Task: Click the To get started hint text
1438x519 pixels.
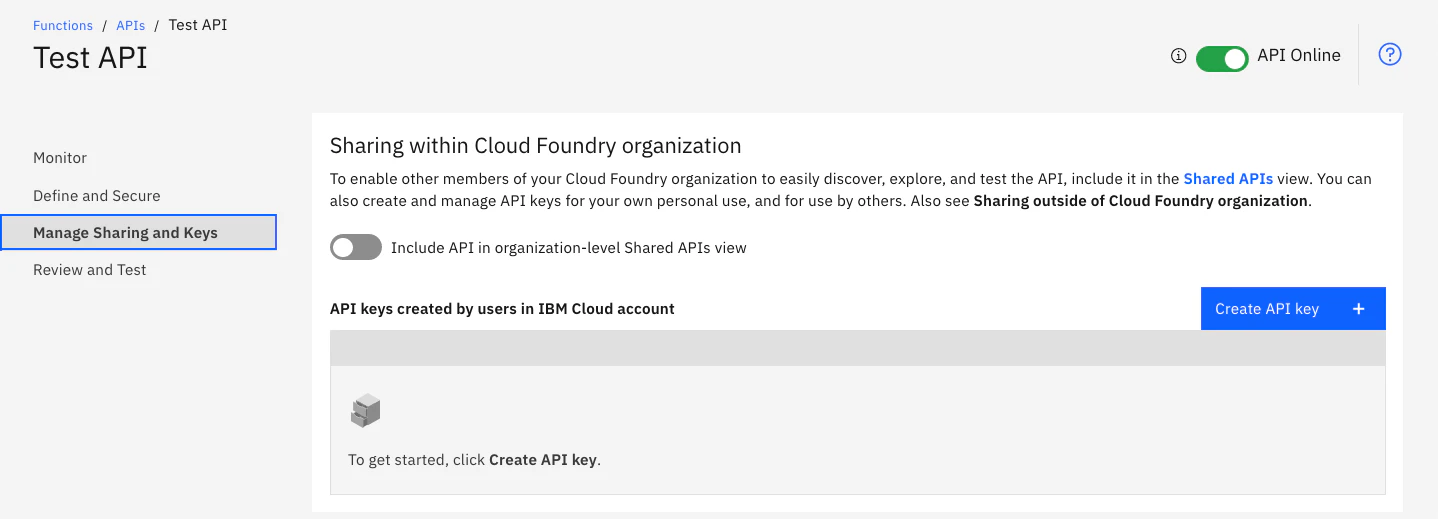Action: (475, 461)
